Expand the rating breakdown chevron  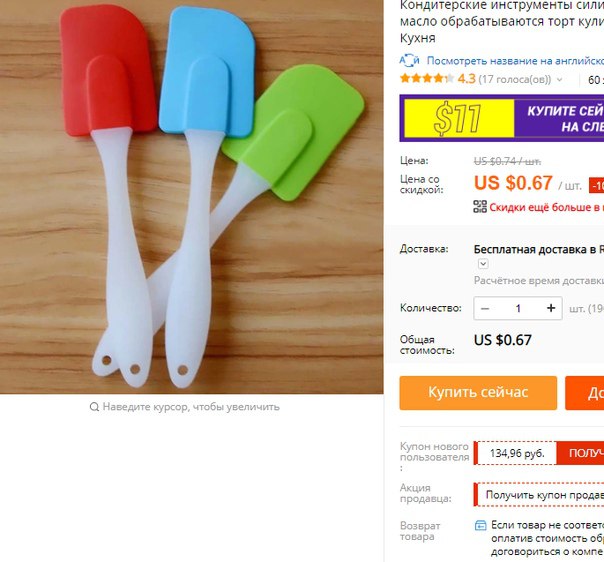point(559,80)
